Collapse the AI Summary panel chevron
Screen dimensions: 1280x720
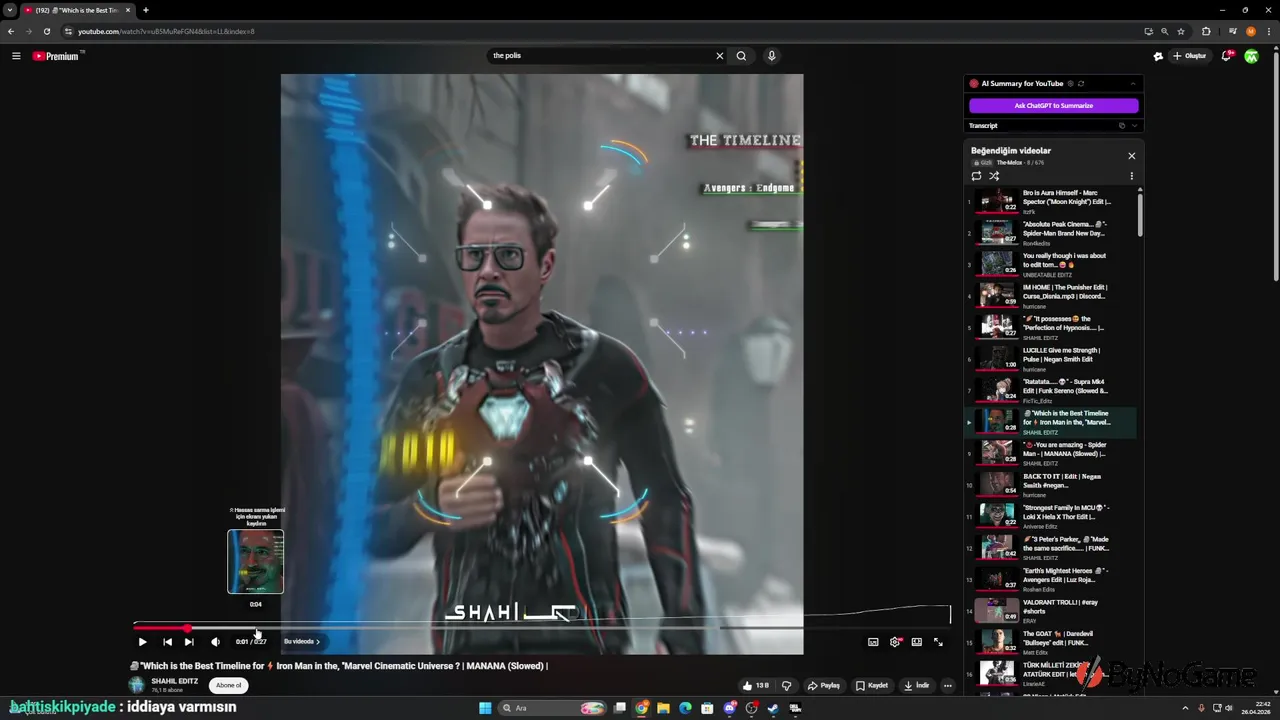click(x=1132, y=84)
